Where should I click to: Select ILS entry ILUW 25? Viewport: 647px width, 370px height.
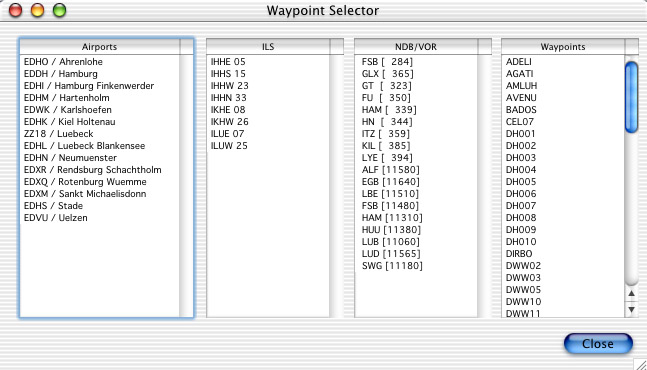click(x=229, y=146)
